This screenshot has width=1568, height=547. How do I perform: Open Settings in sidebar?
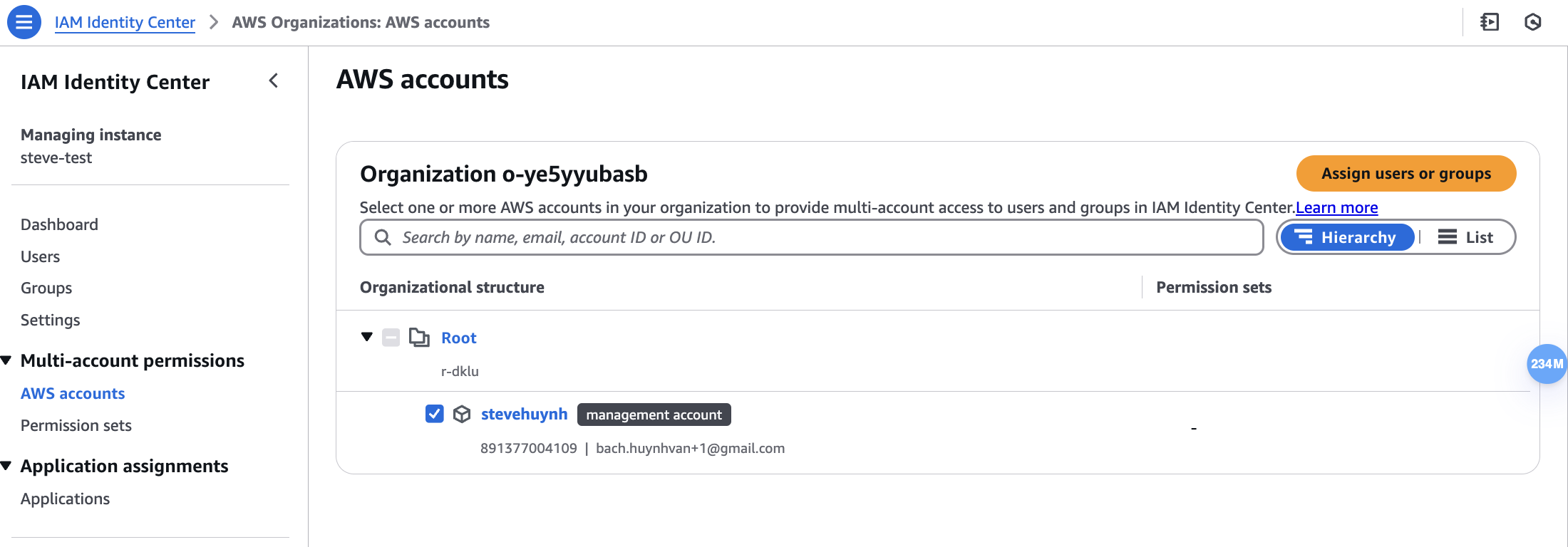pos(50,320)
